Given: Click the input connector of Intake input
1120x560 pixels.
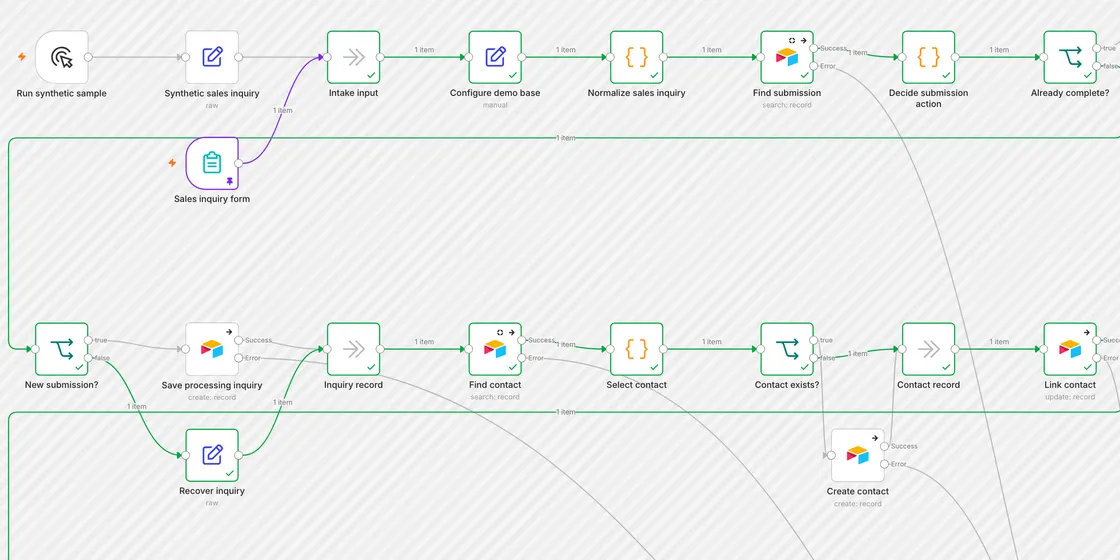Looking at the screenshot, I should (327, 57).
